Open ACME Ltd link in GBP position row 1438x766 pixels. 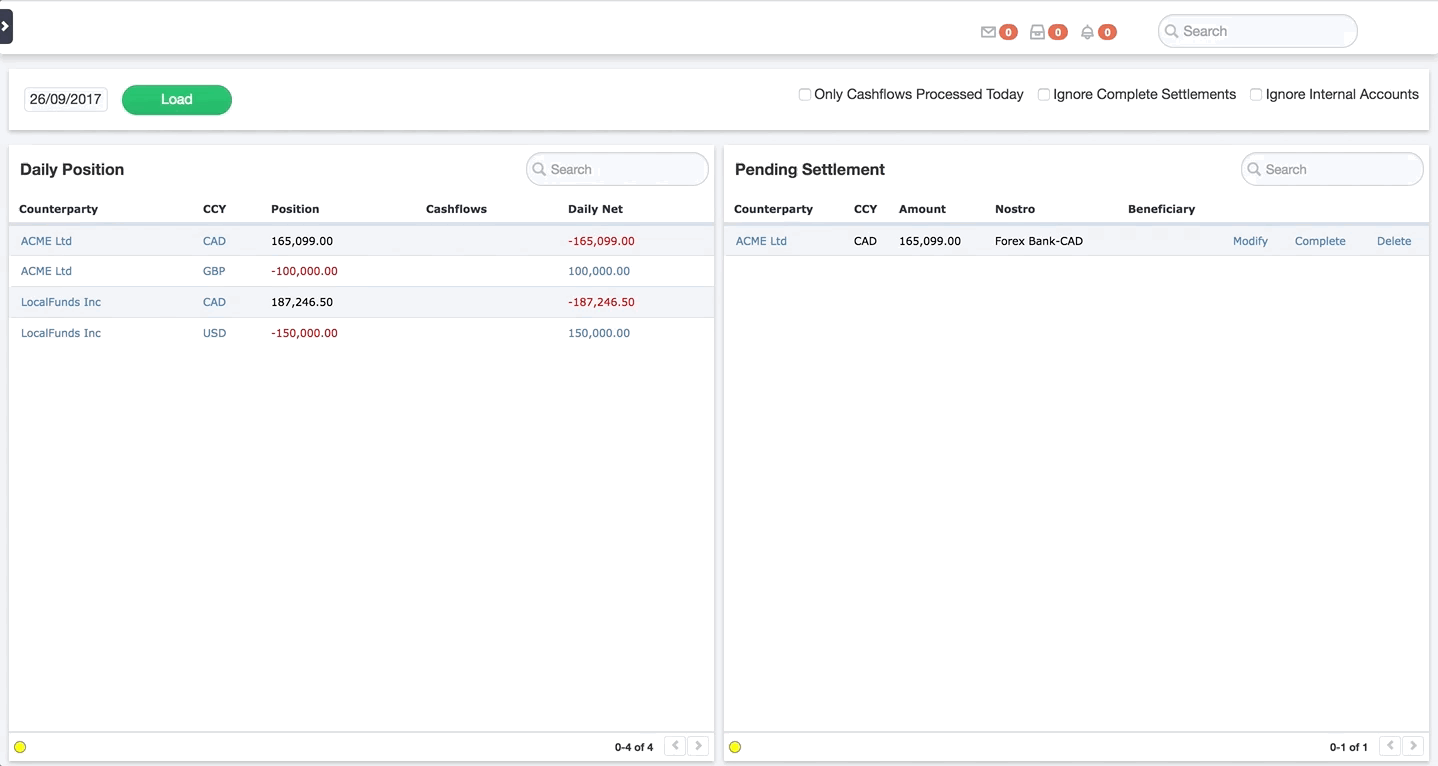tap(46, 271)
